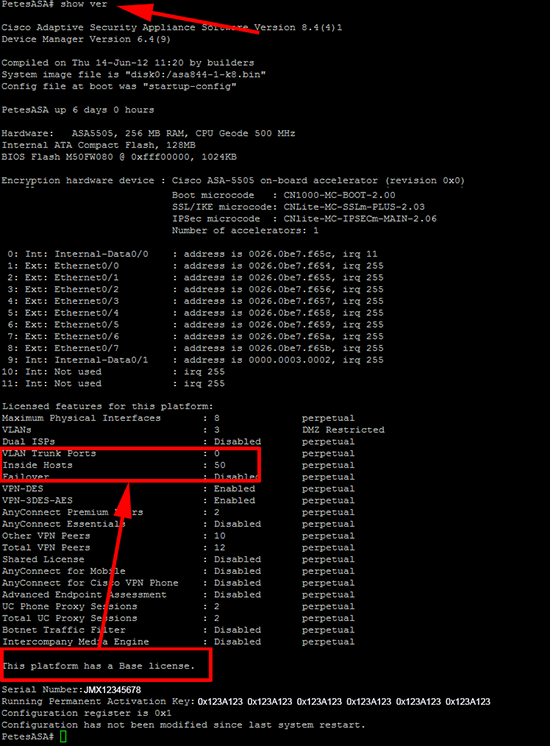Click the Hardware ASA5505 line

(148, 134)
